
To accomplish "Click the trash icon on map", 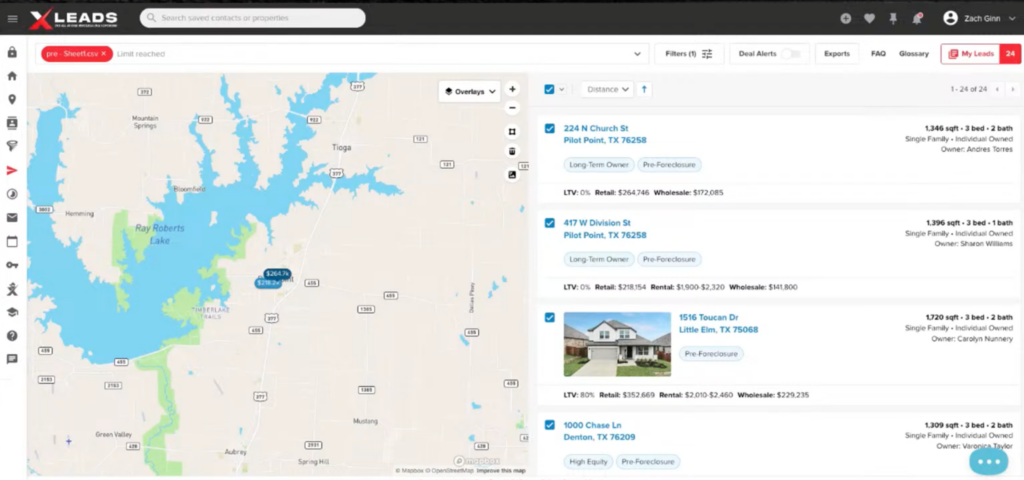I will coord(512,152).
